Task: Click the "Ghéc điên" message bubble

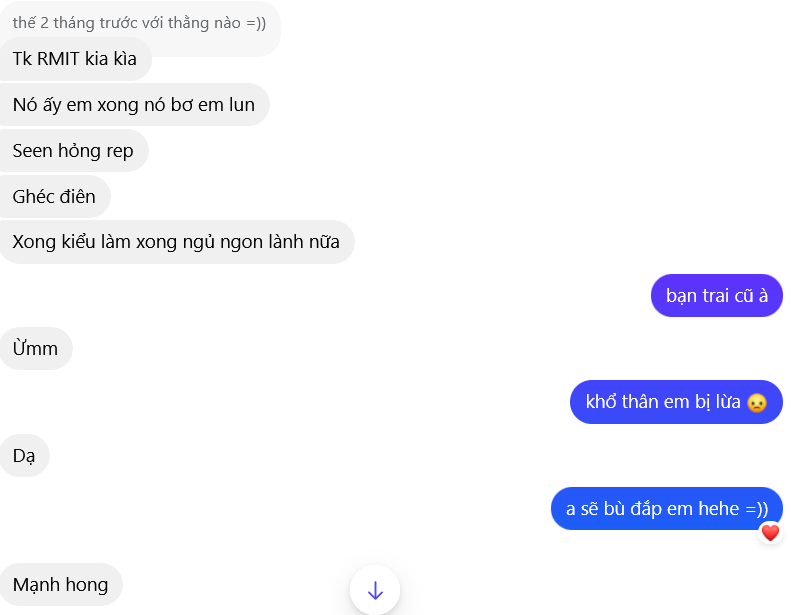Action: tap(54, 196)
